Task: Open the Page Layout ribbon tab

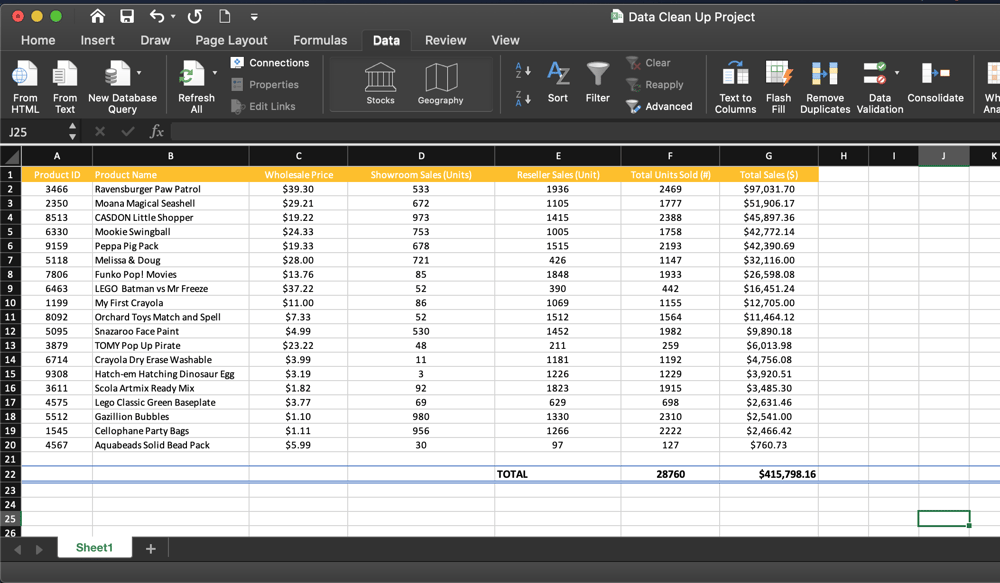Action: [231, 40]
